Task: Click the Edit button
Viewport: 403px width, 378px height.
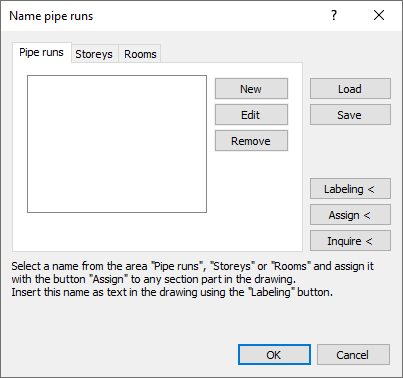Action: click(251, 115)
